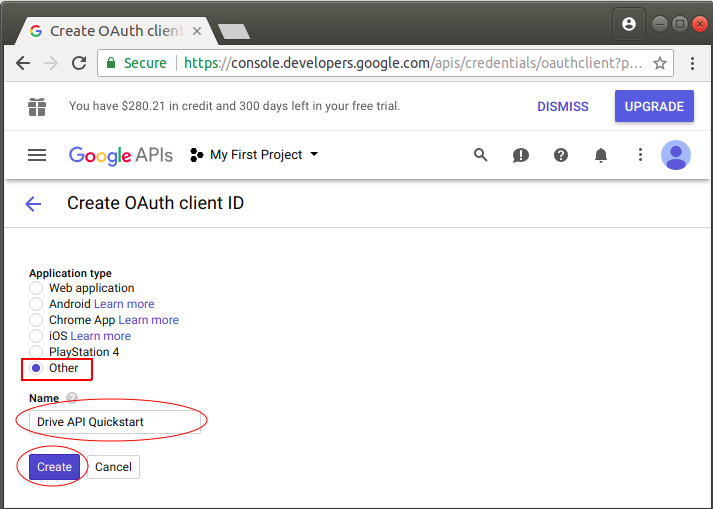Click the Name field help icon
The image size is (713, 509).
[72, 398]
